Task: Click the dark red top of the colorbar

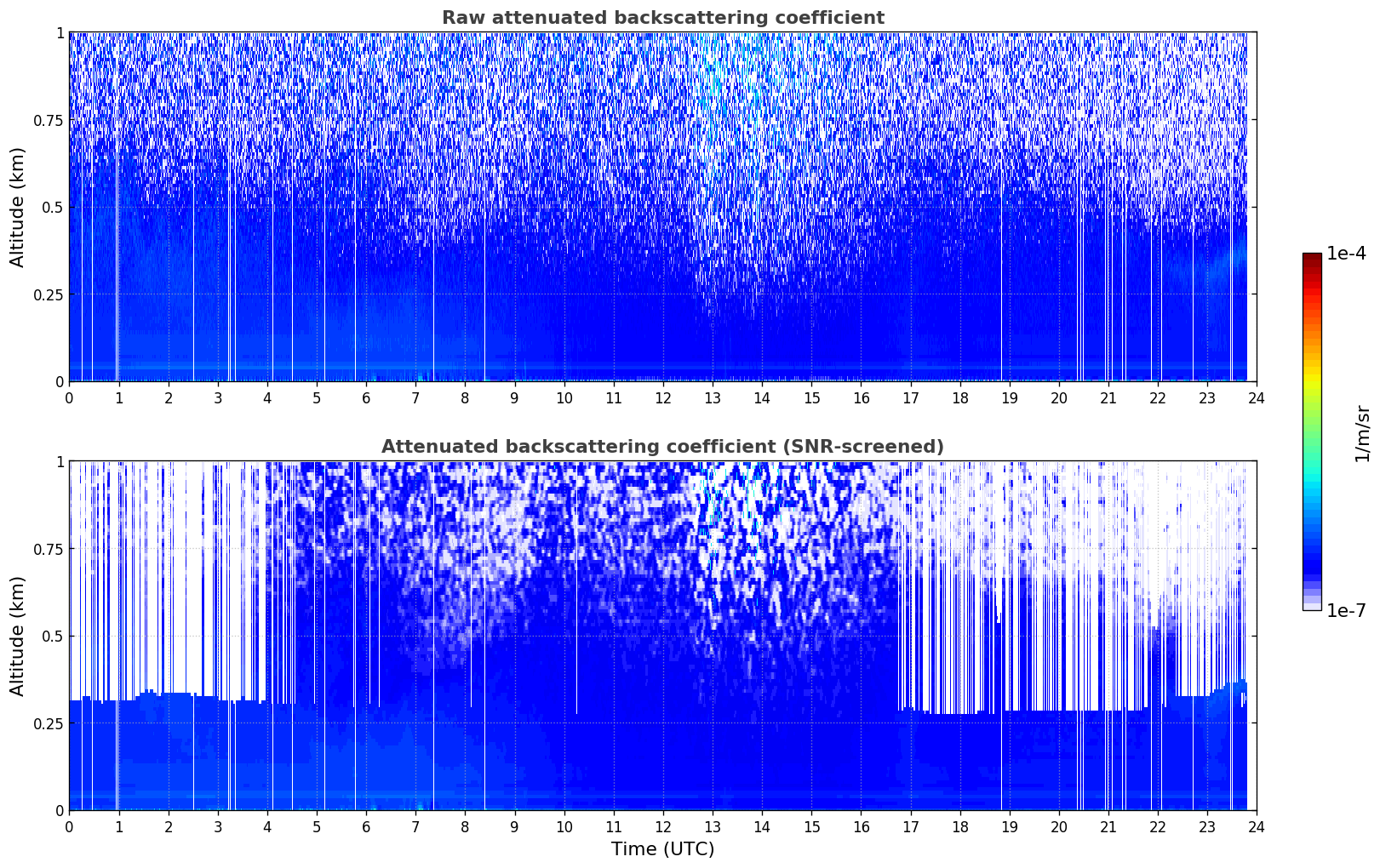Action: point(1312,258)
